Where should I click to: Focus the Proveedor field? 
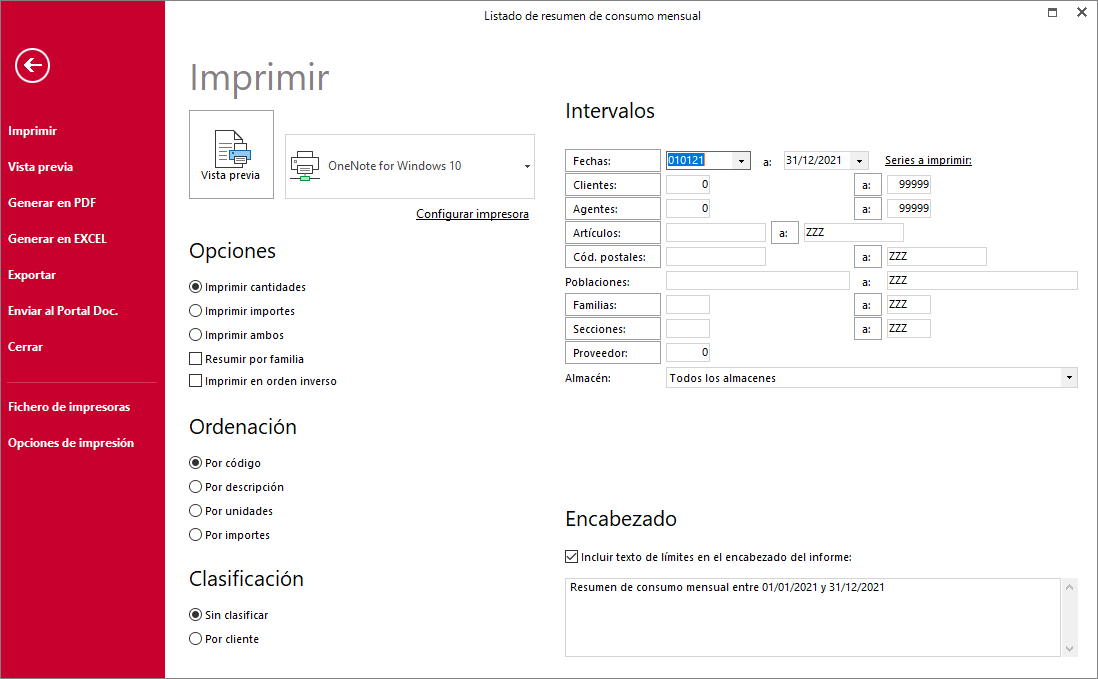(688, 352)
